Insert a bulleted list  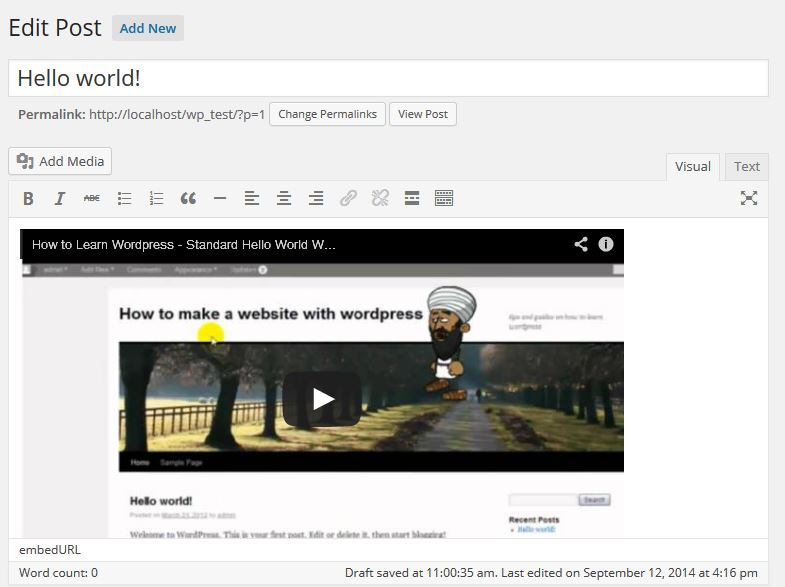124,199
